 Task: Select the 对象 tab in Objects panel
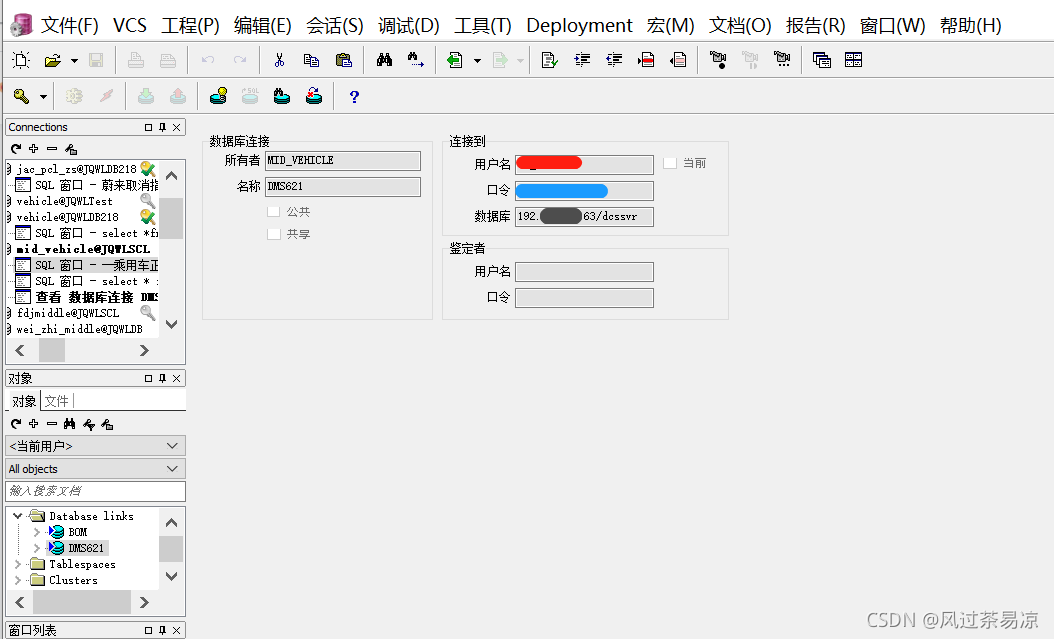point(24,401)
